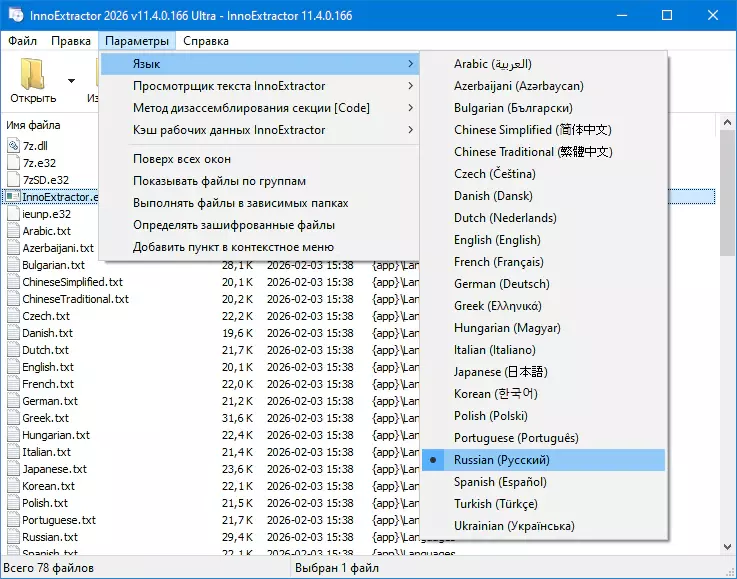Select Russian (Русский) language radio option
Image resolution: width=737 pixels, height=579 pixels.
501,460
